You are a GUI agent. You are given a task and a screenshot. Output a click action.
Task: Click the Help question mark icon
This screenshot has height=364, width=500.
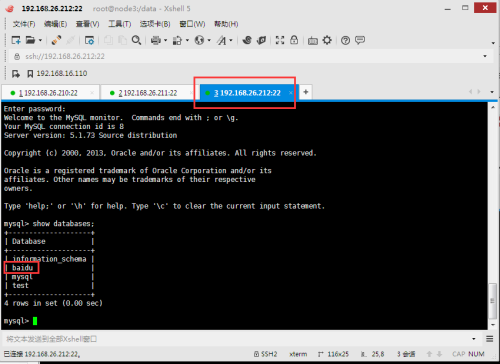coord(346,40)
